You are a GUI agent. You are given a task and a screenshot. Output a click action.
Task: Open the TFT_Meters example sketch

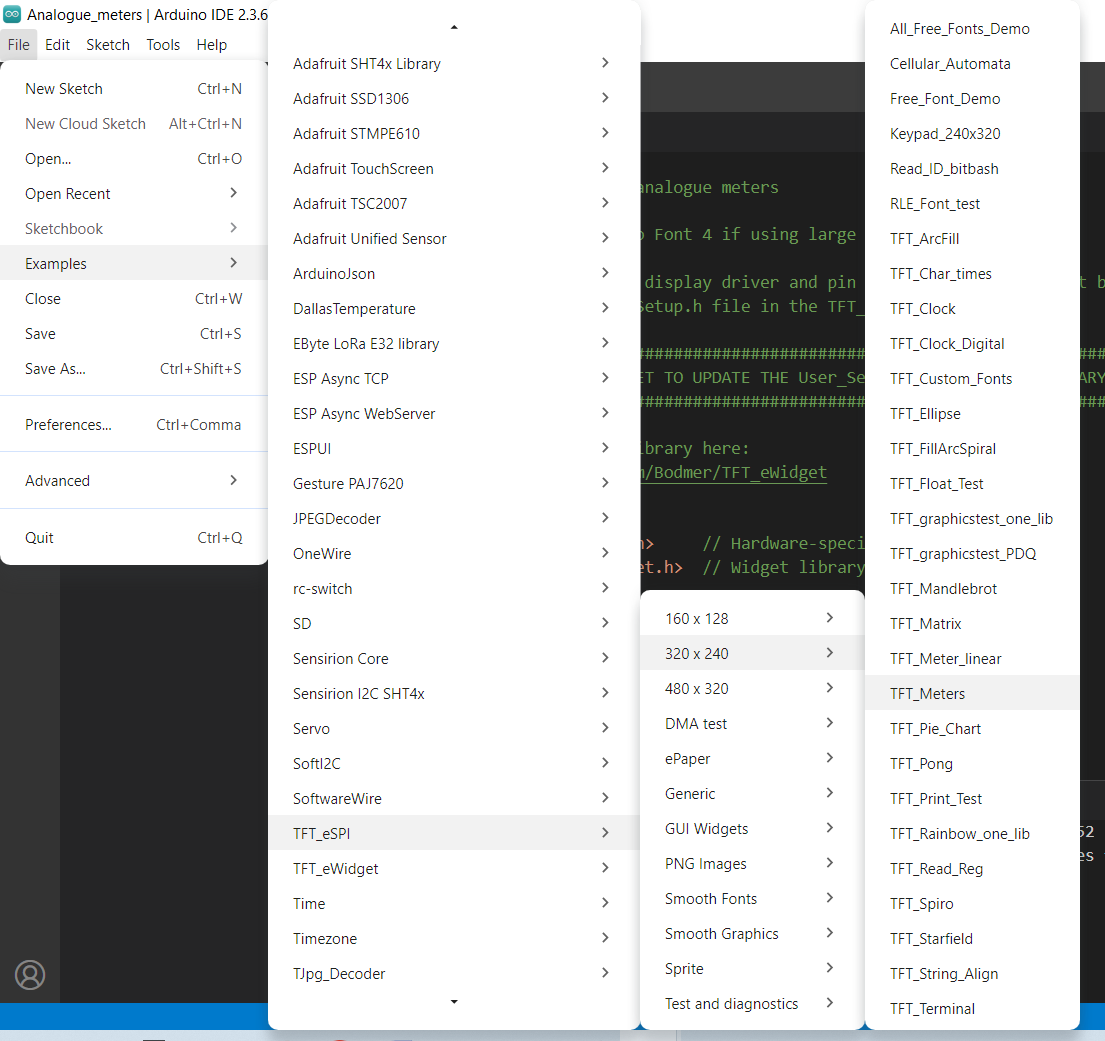pyautogui.click(x=927, y=693)
